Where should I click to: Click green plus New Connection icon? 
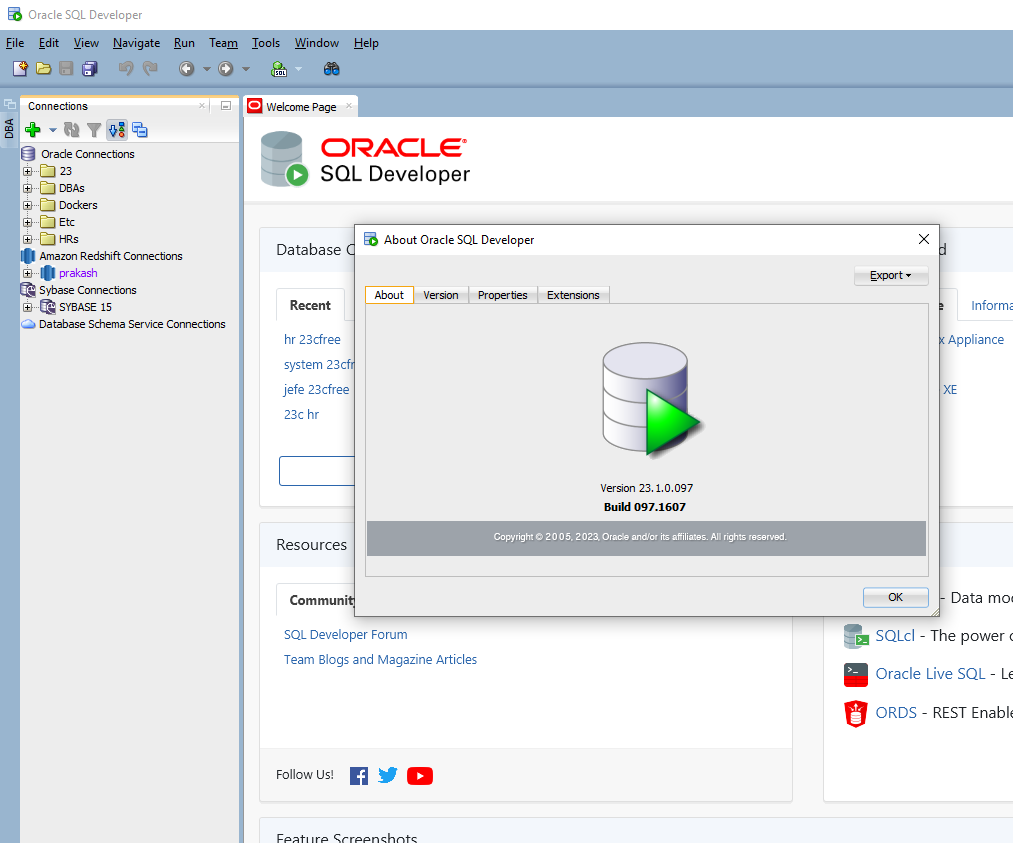[33, 130]
